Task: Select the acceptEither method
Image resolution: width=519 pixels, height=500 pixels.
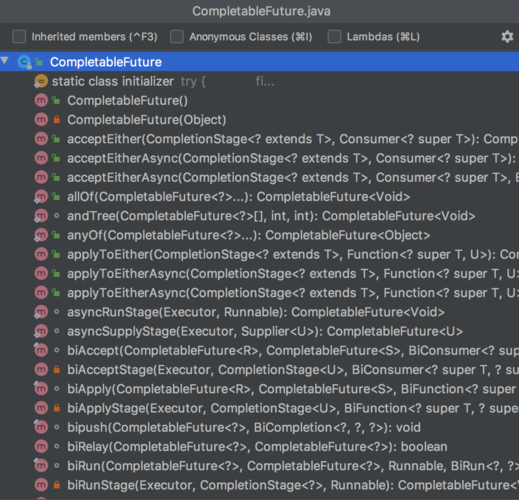Action: coord(259,139)
